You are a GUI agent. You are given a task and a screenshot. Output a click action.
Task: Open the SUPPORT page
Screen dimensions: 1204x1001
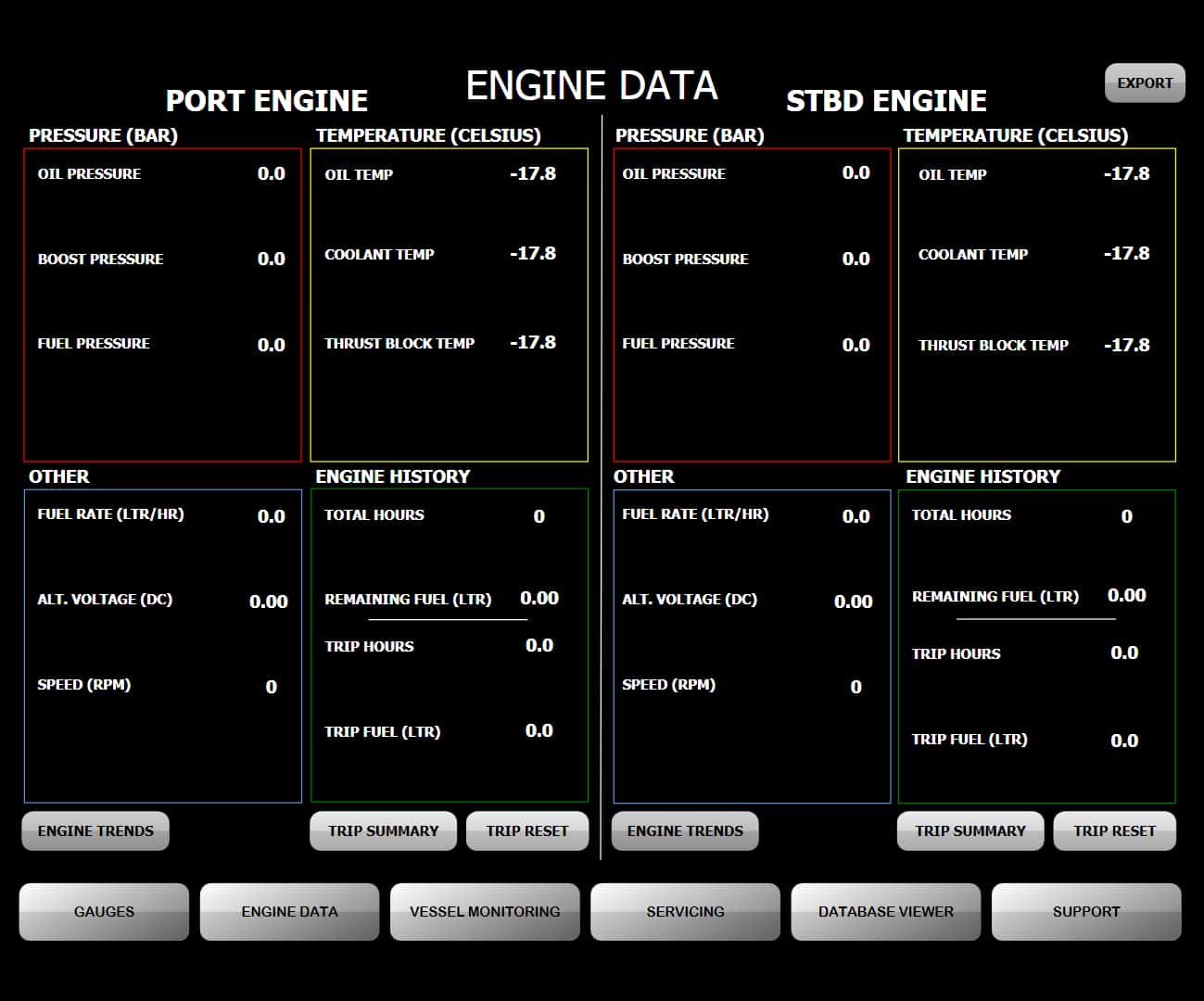coord(1085,911)
